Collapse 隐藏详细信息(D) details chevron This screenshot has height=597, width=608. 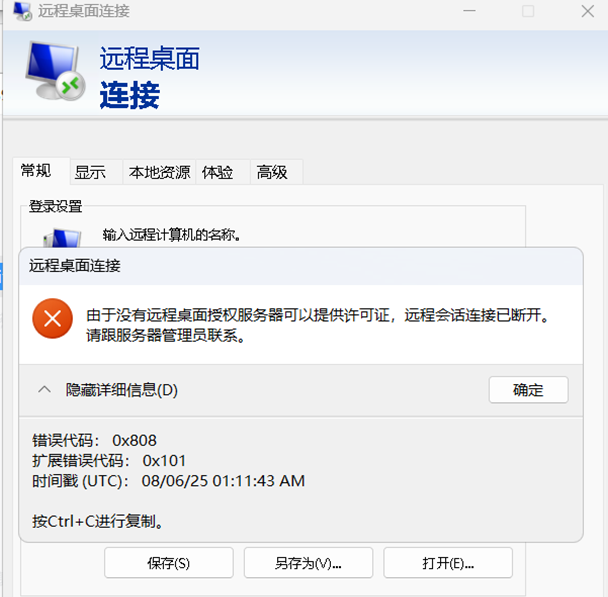[x=45, y=389]
